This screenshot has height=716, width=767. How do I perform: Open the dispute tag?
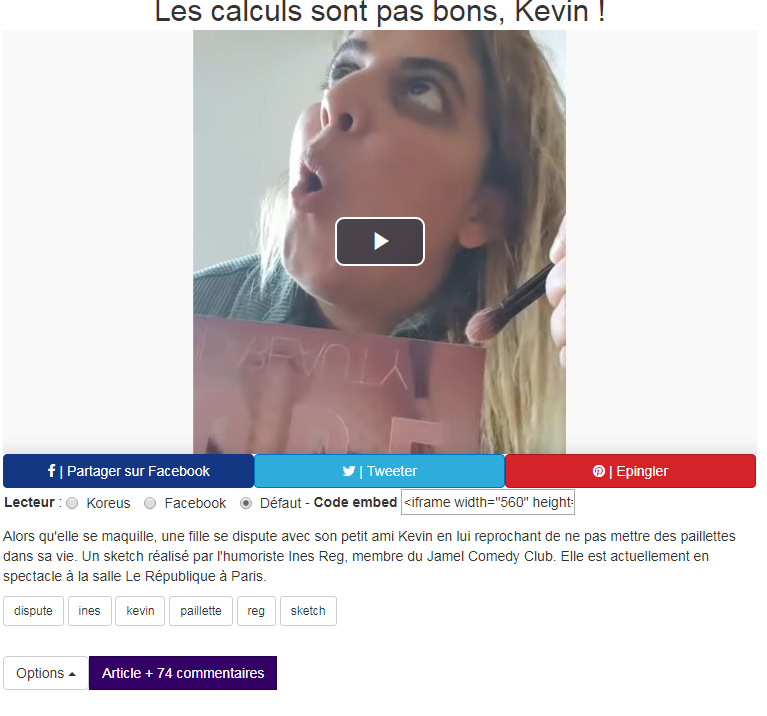(x=33, y=611)
